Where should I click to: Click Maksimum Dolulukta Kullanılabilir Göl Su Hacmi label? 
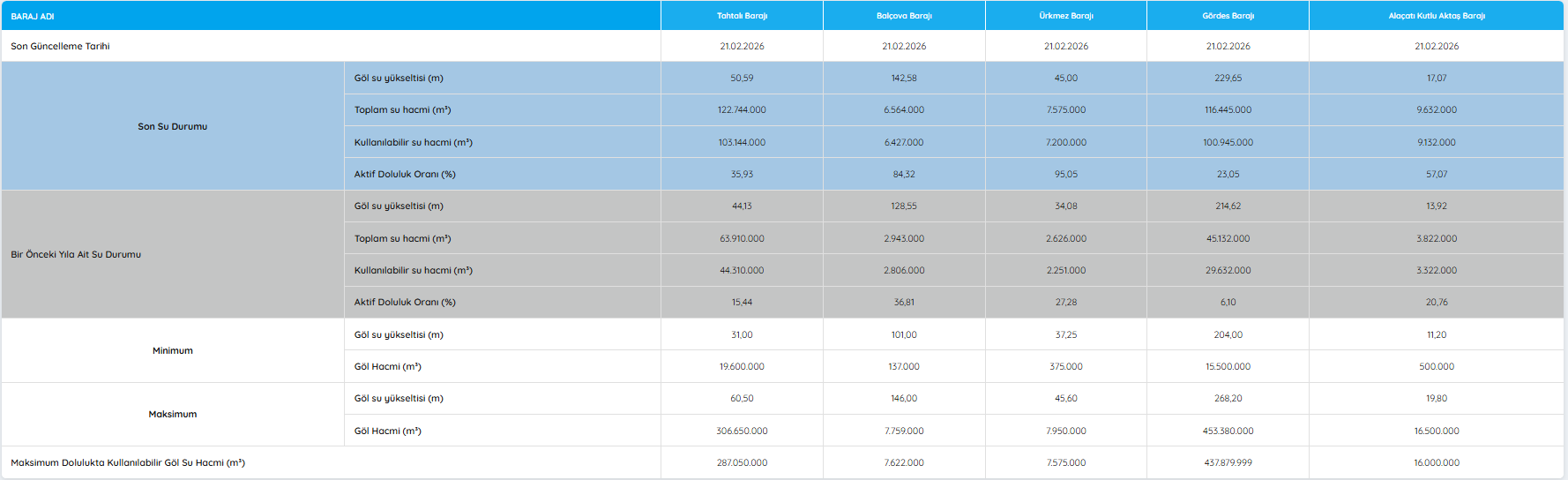[128, 462]
